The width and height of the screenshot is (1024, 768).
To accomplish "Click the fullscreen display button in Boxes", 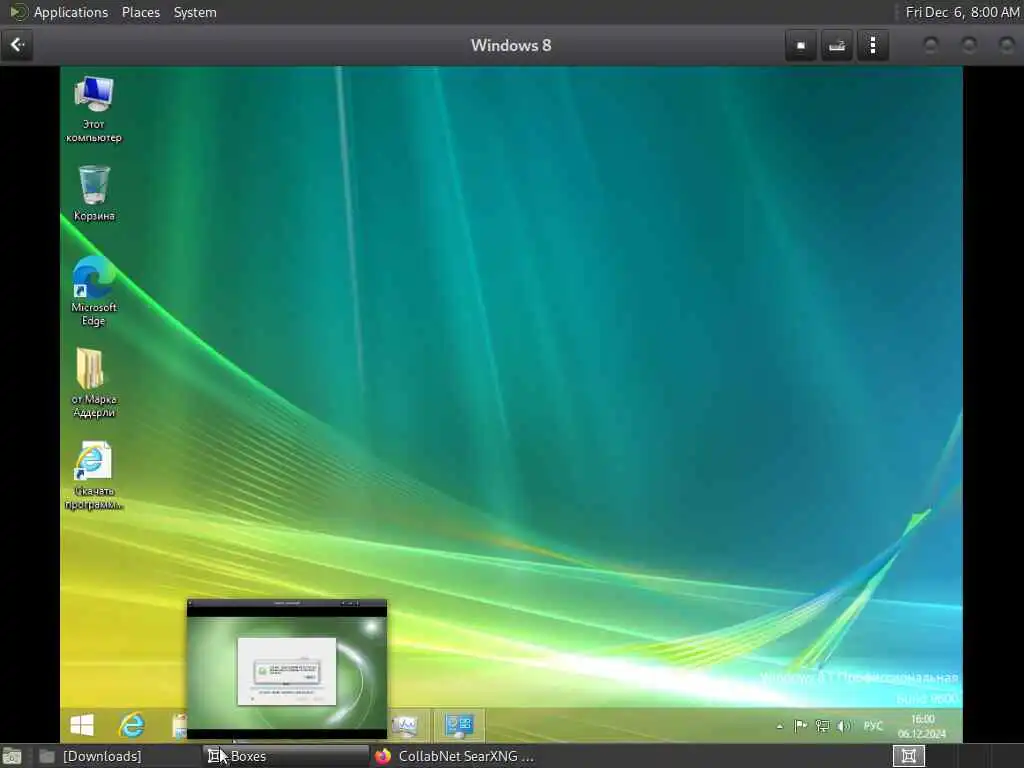I will coord(801,46).
